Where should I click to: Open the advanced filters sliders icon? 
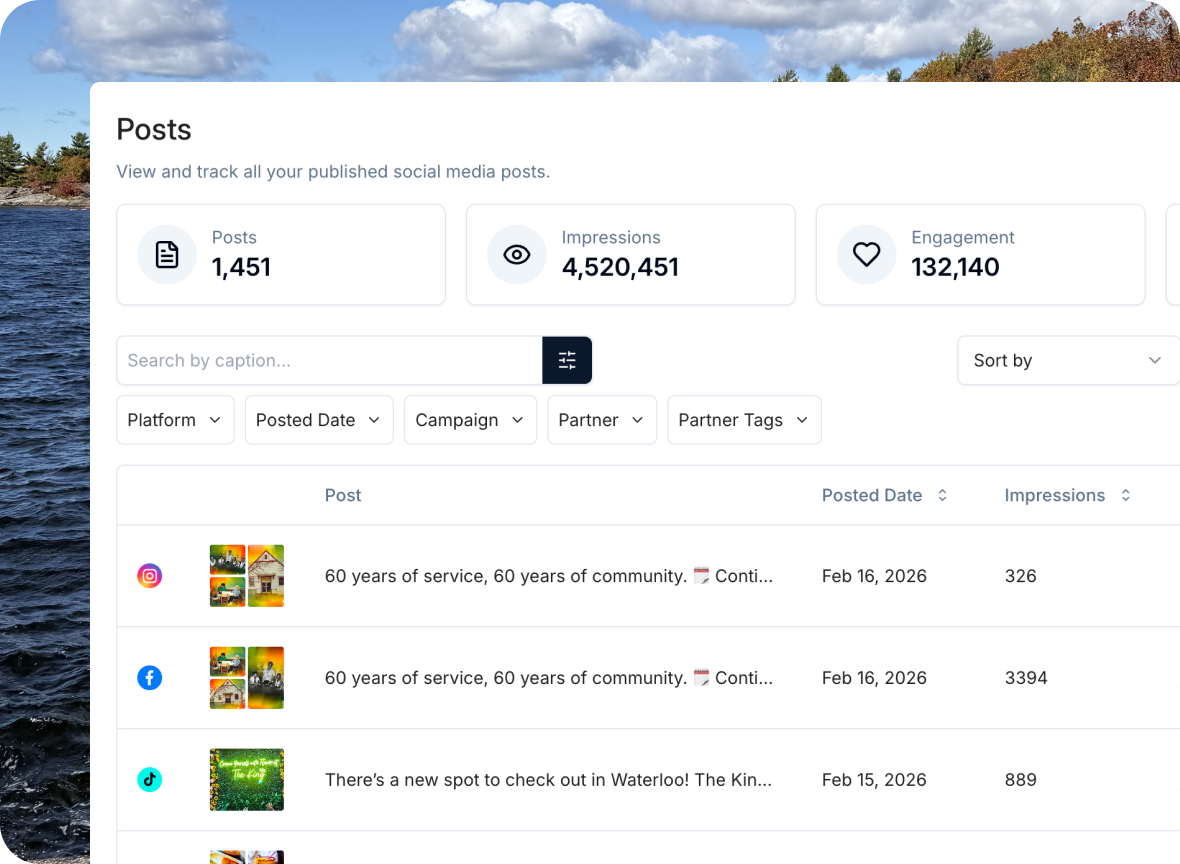567,360
